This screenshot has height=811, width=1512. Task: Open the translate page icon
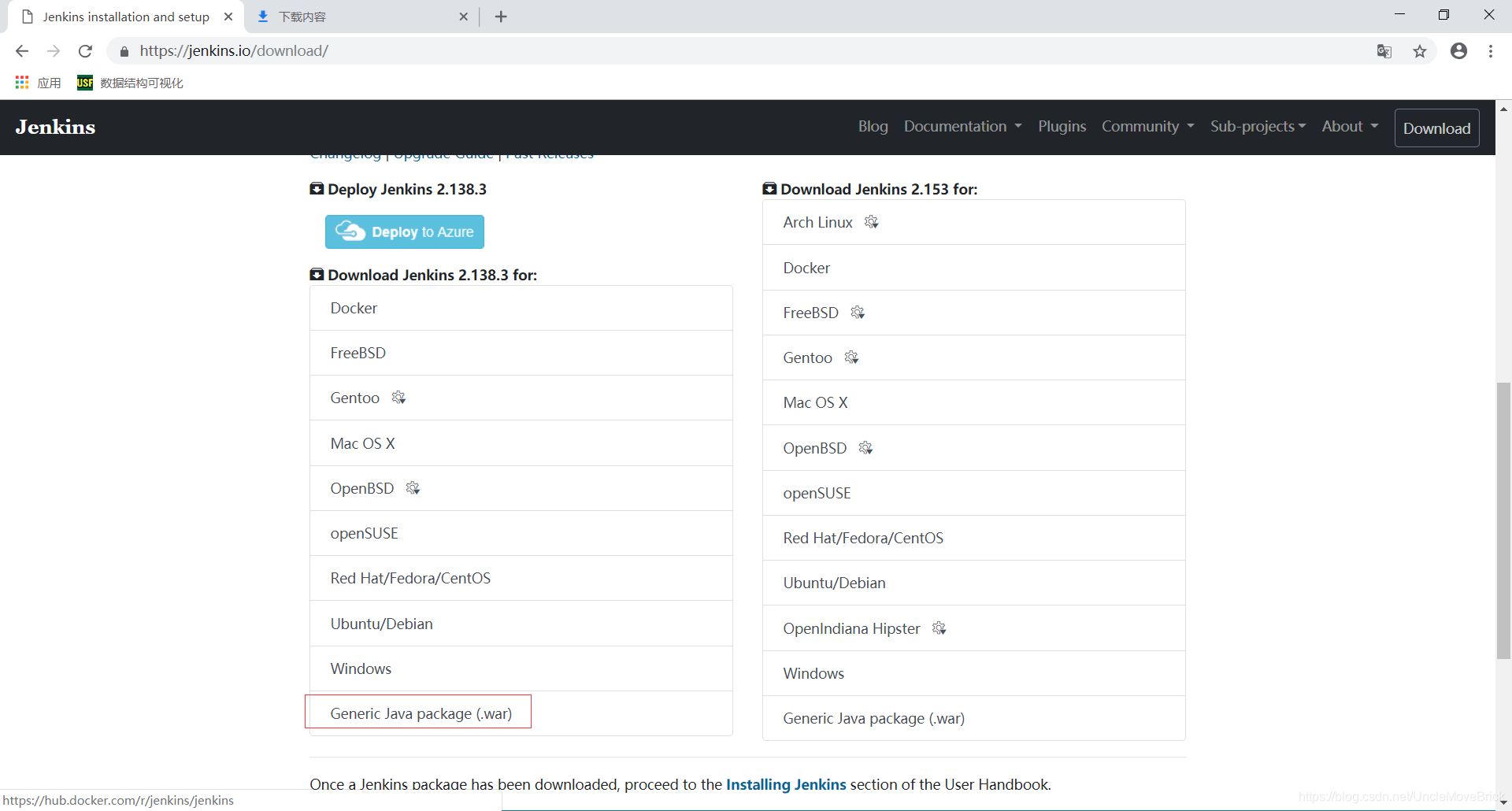1384,51
